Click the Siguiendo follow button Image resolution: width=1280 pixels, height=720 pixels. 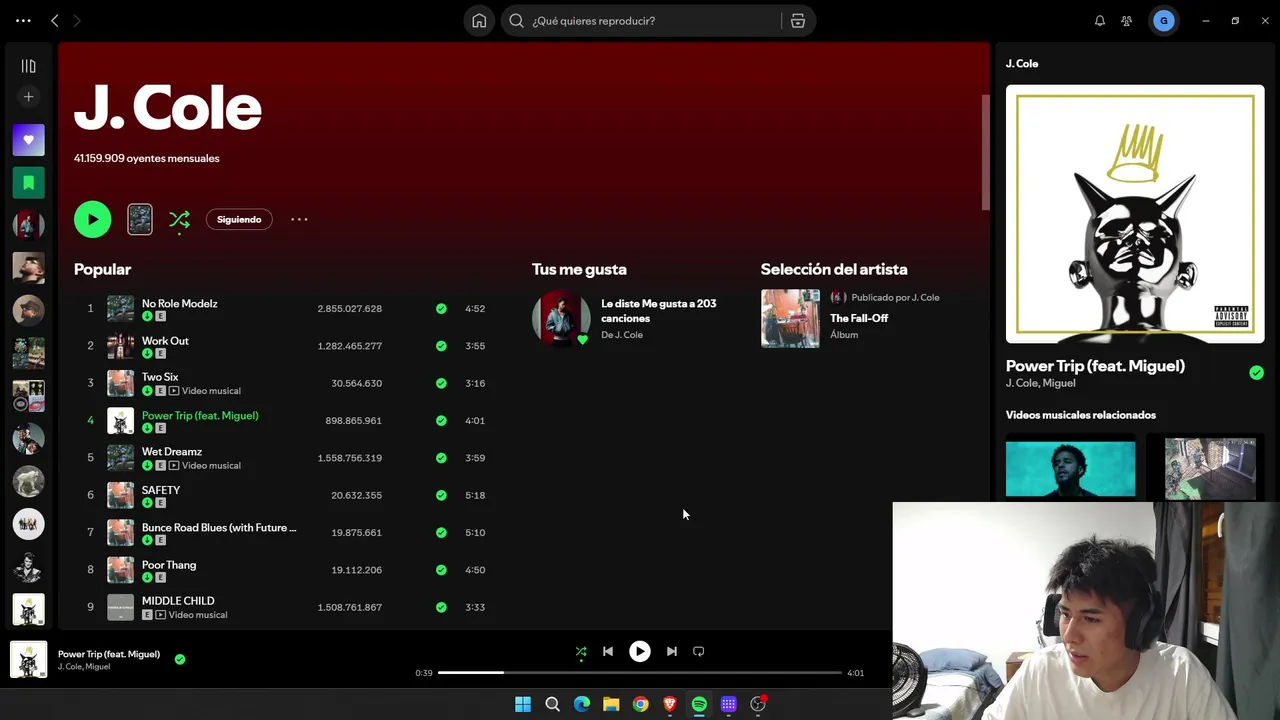(239, 219)
